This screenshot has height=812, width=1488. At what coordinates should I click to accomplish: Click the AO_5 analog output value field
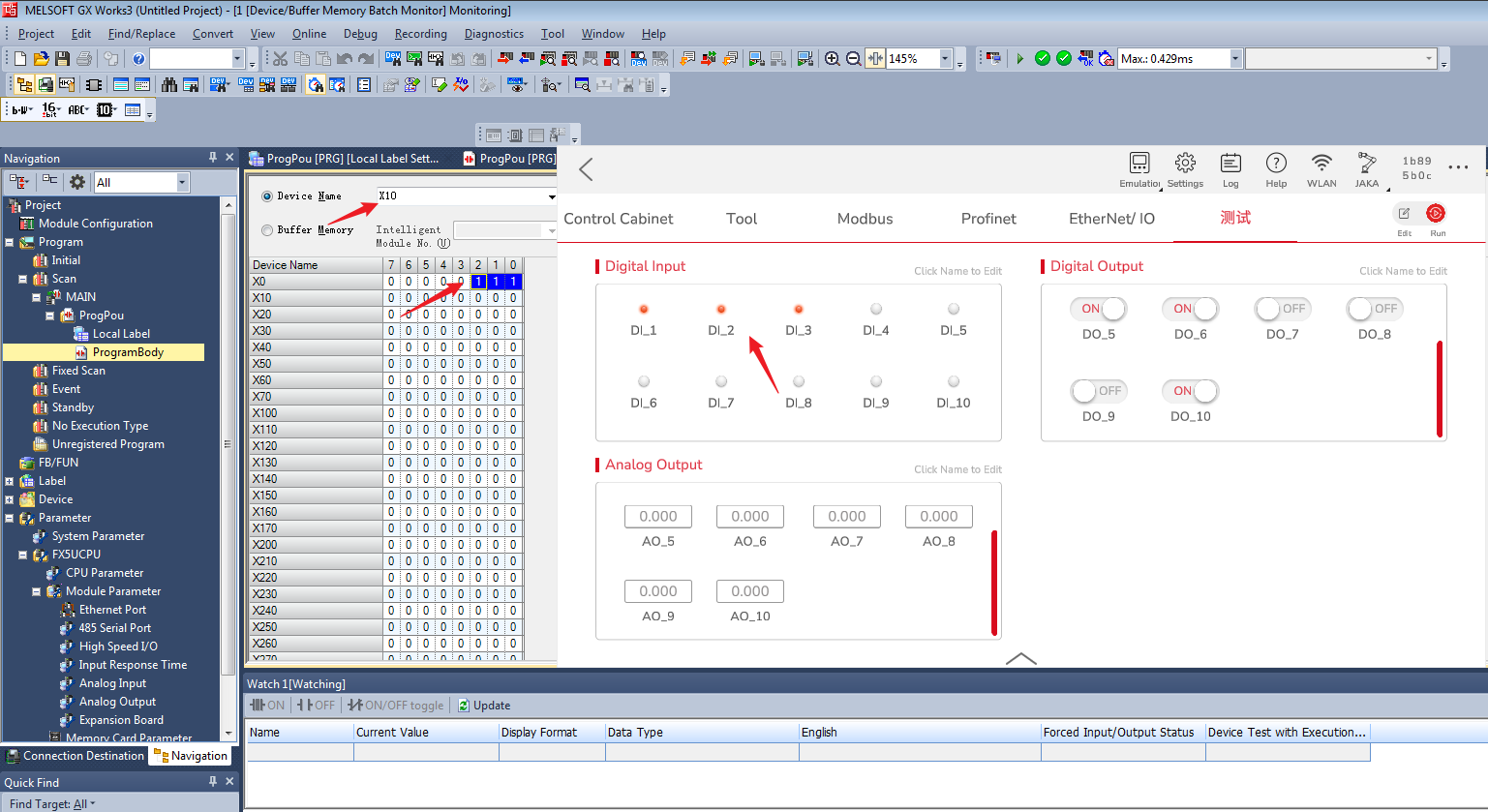[658, 517]
